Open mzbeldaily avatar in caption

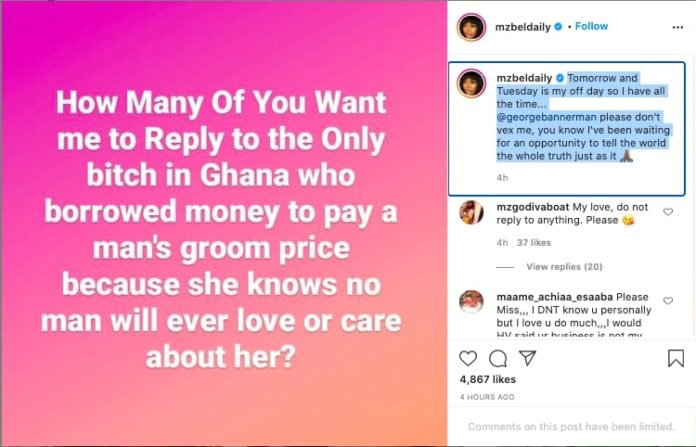471,83
